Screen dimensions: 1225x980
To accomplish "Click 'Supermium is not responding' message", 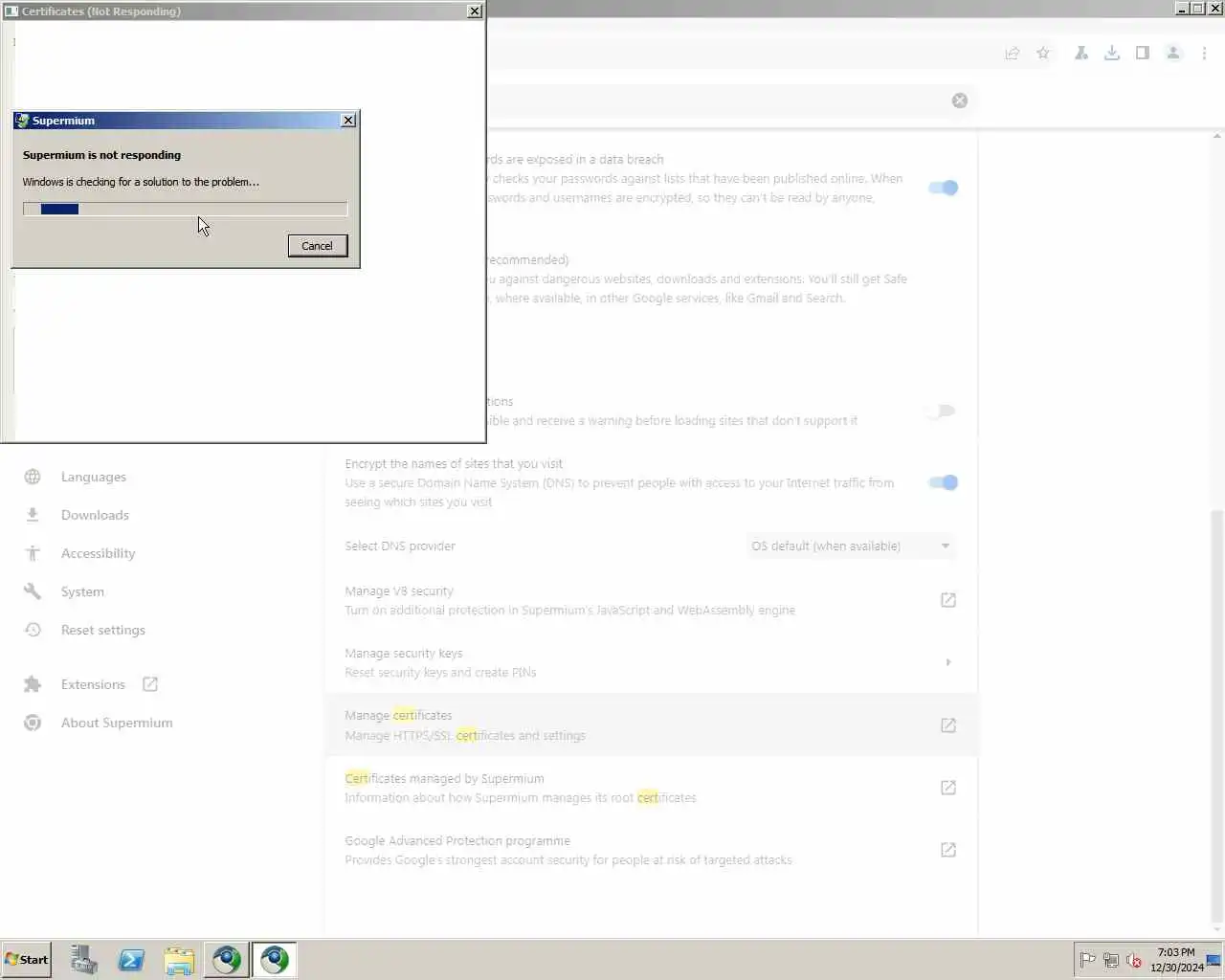I will click(101, 155).
